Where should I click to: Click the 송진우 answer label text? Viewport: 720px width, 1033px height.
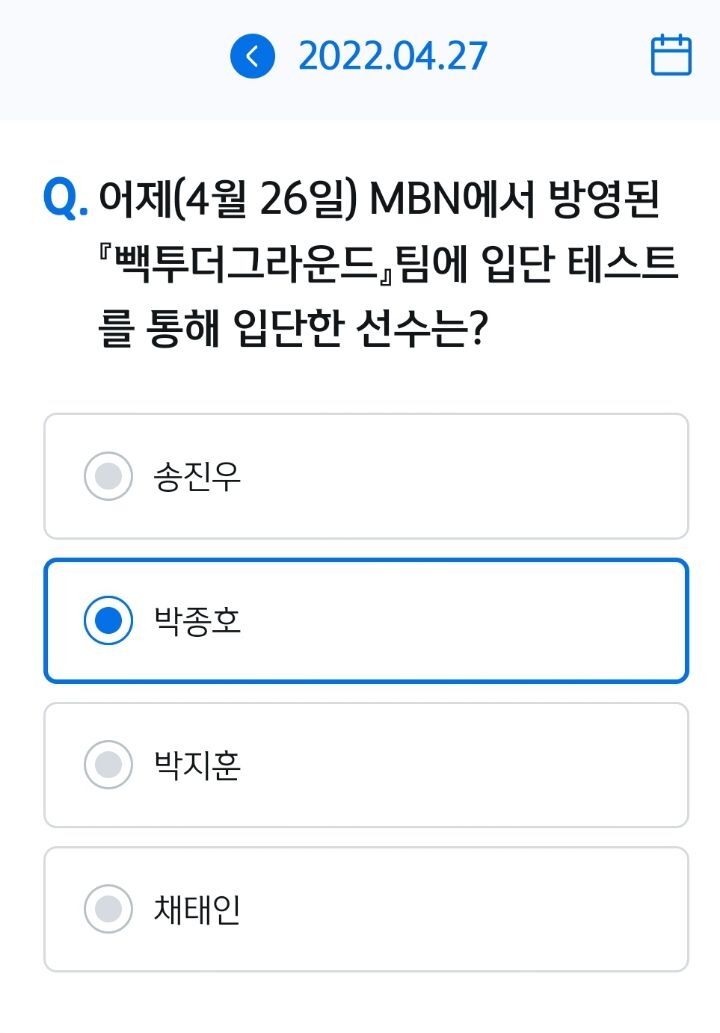(197, 477)
